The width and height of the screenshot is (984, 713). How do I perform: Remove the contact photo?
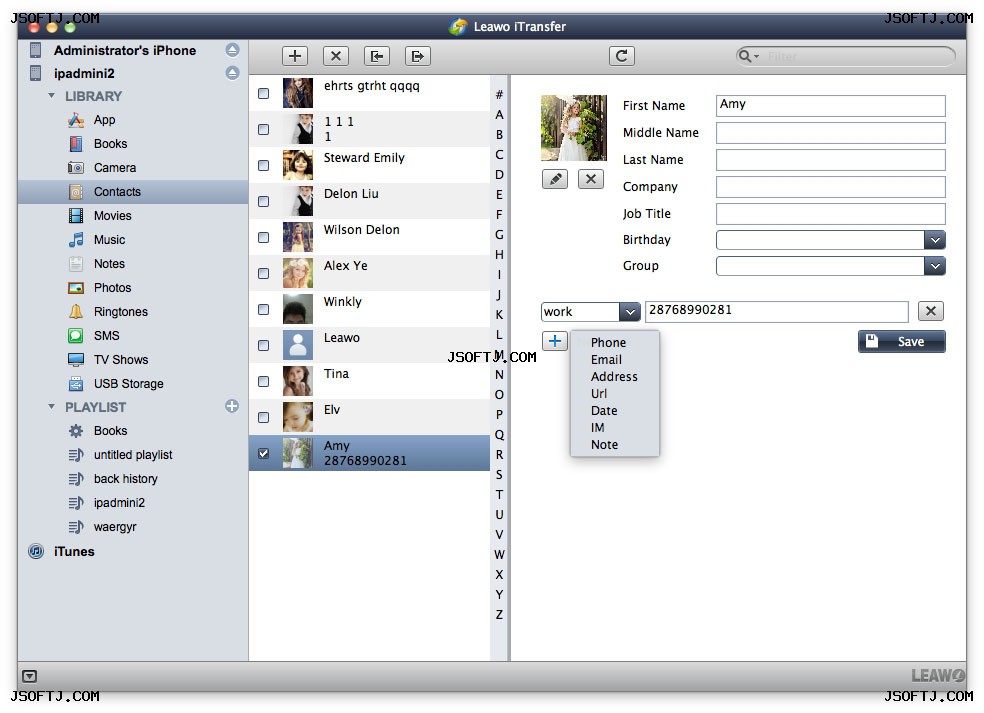coord(591,180)
